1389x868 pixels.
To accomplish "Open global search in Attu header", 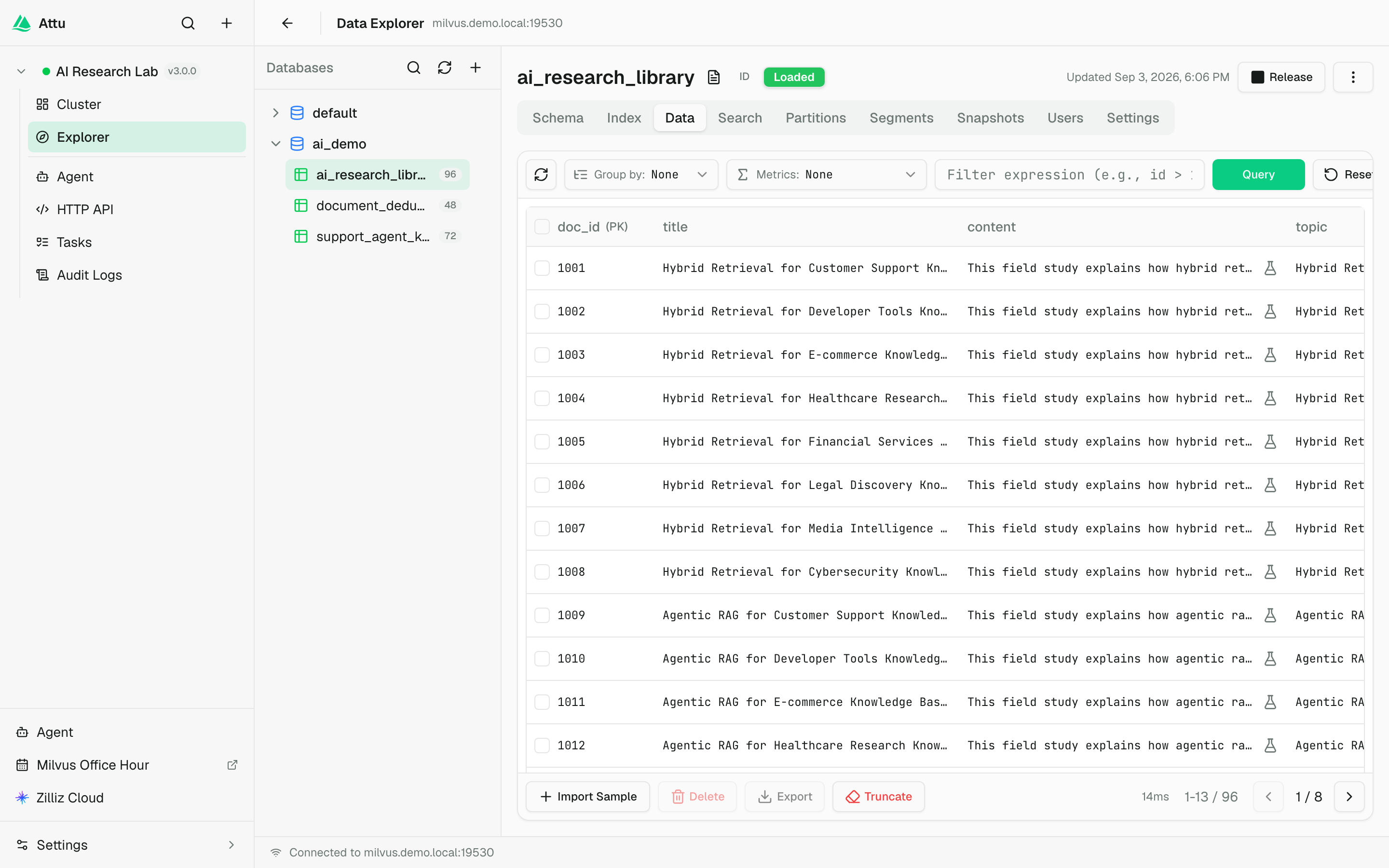I will pos(188,23).
